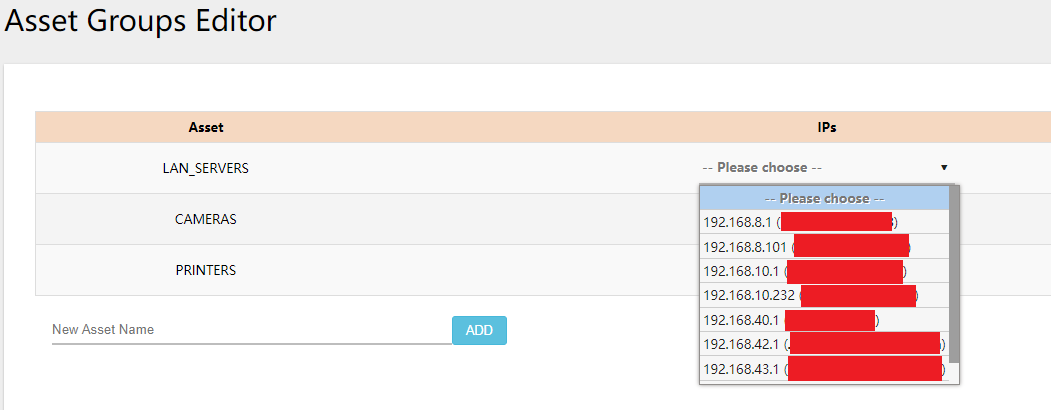
Task: Focus the New Asset Name field
Action: [250, 330]
